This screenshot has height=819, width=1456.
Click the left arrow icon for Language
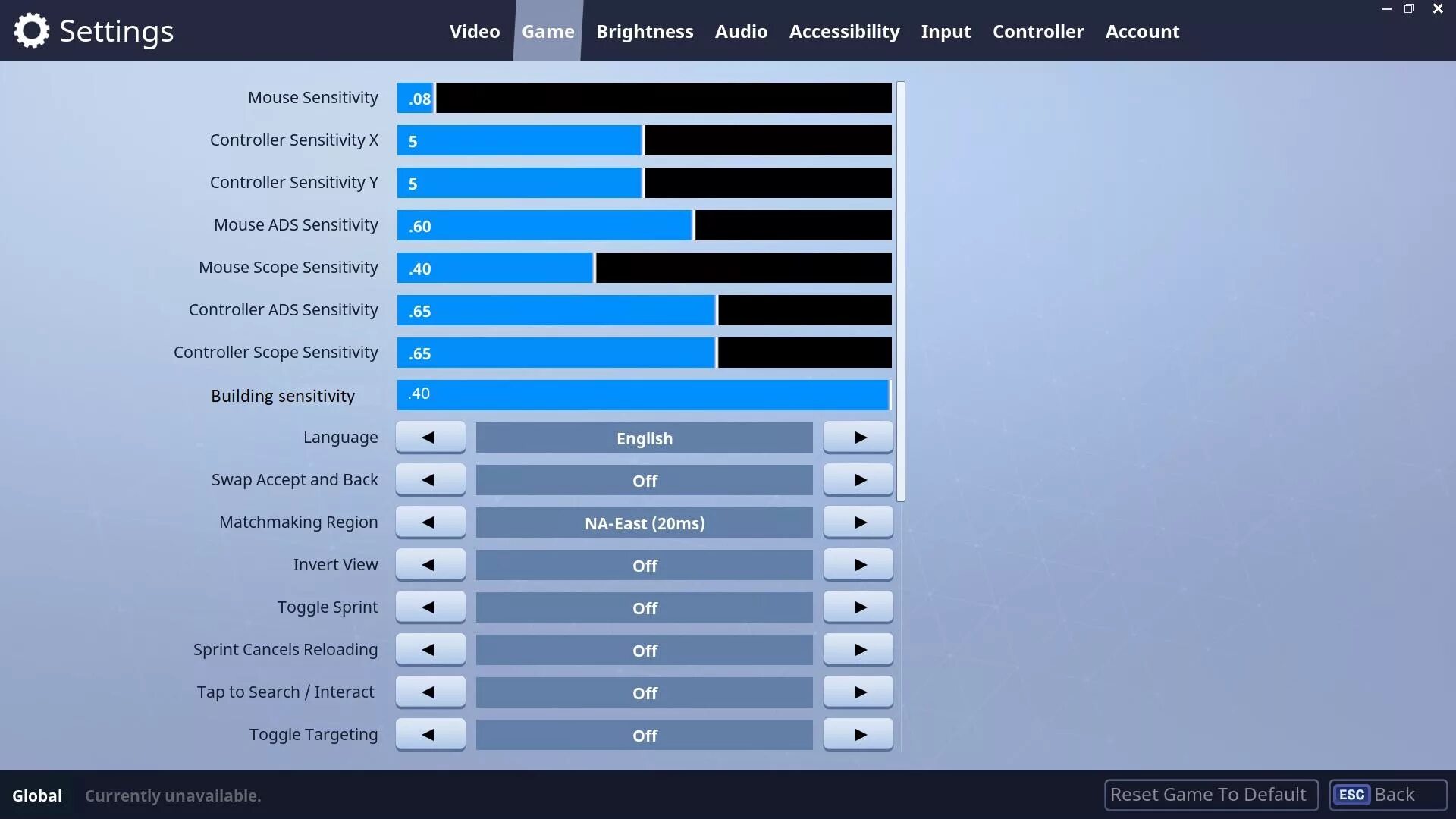pyautogui.click(x=429, y=437)
